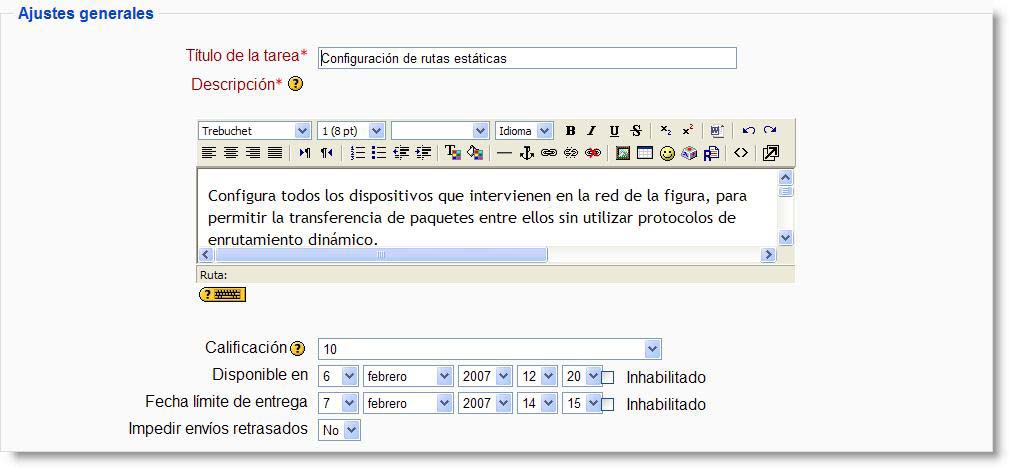Redo the last editor action

tap(770, 131)
